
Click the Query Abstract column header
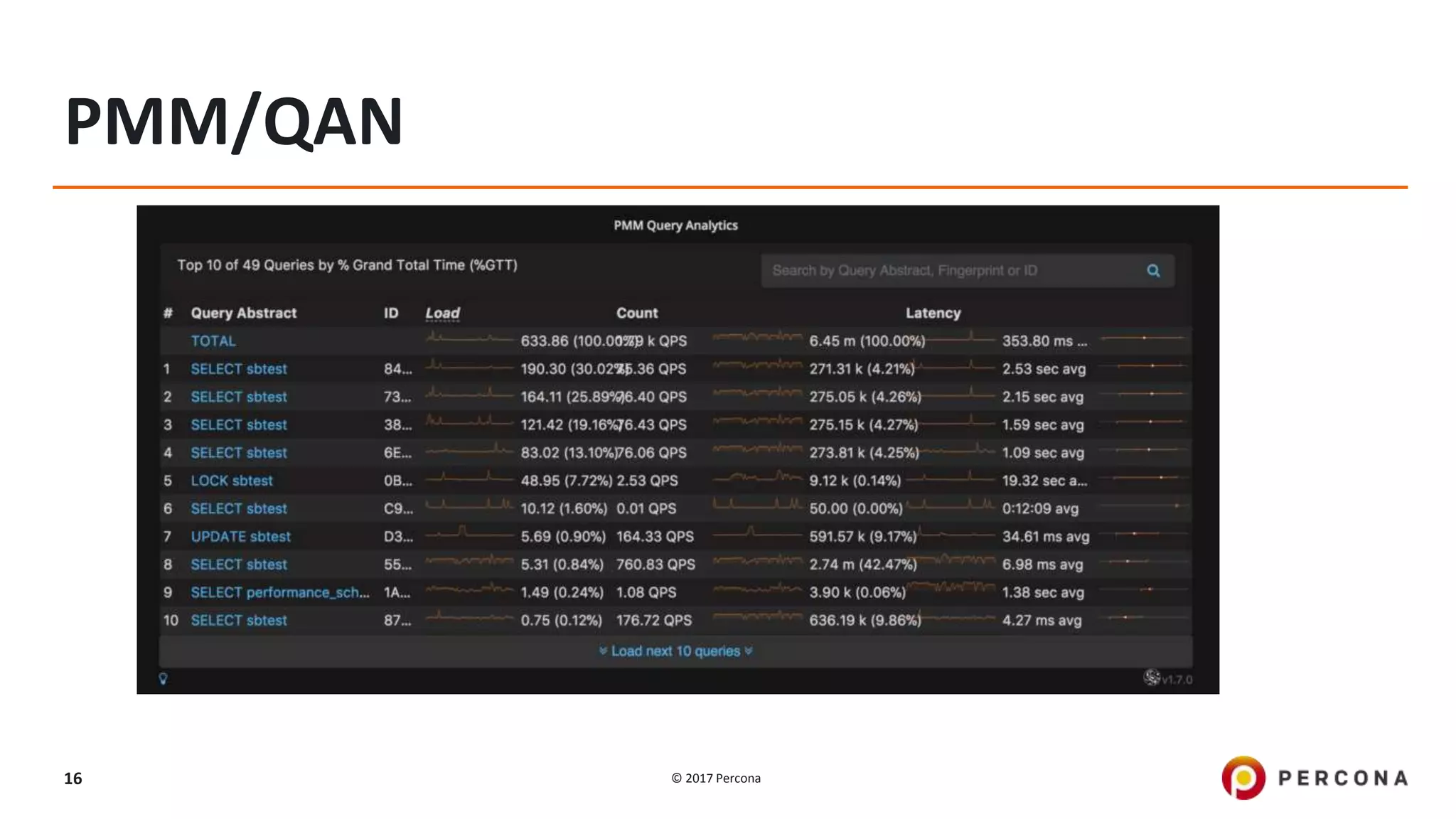coord(244,313)
